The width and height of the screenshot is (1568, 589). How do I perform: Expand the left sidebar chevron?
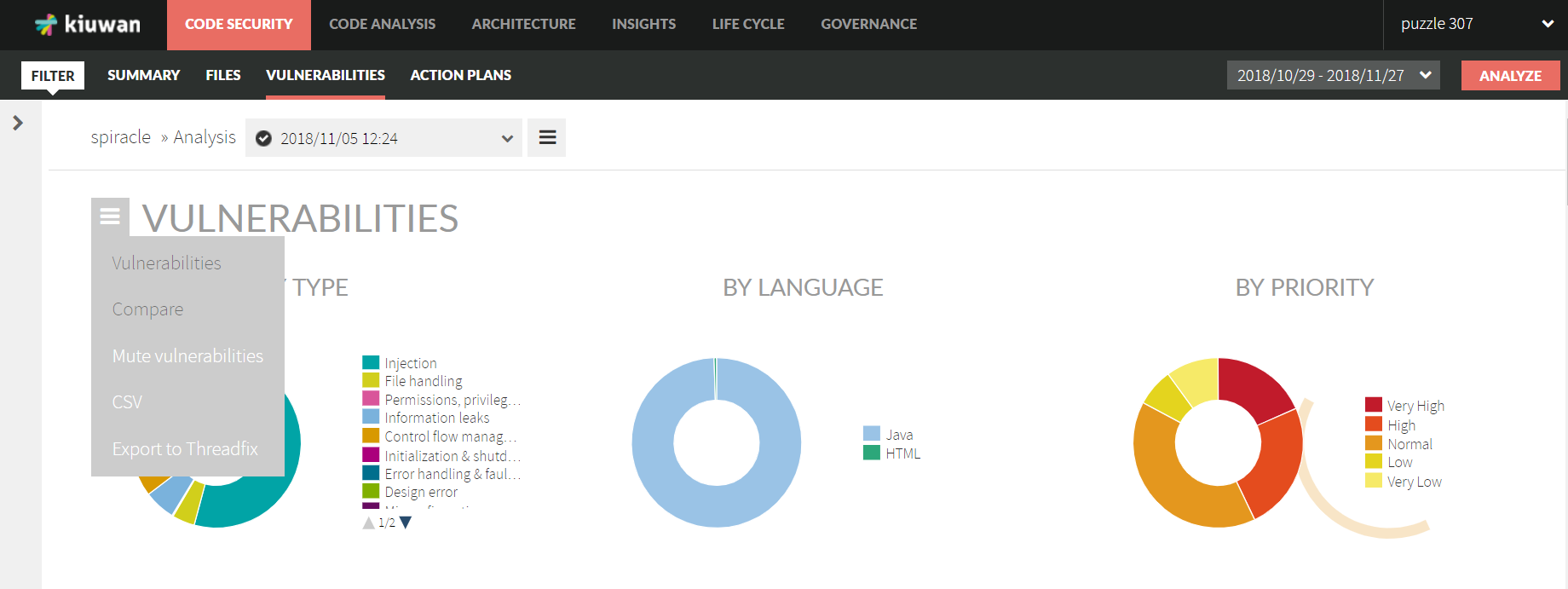18,124
